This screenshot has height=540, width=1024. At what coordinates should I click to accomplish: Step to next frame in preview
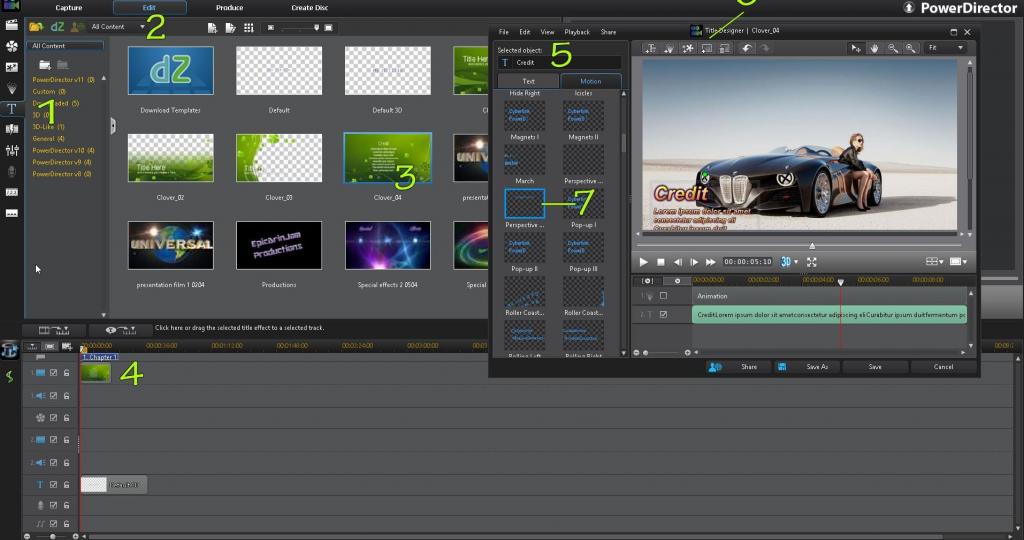point(694,262)
